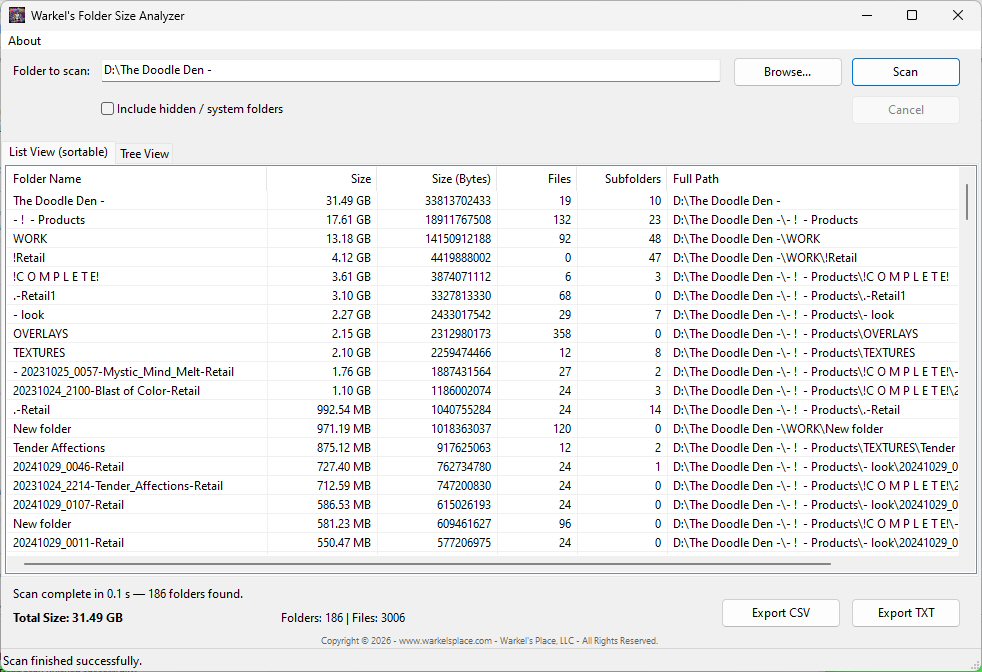
Task: Minimize the Folder Size Analyzer window
Action: pyautogui.click(x=867, y=15)
